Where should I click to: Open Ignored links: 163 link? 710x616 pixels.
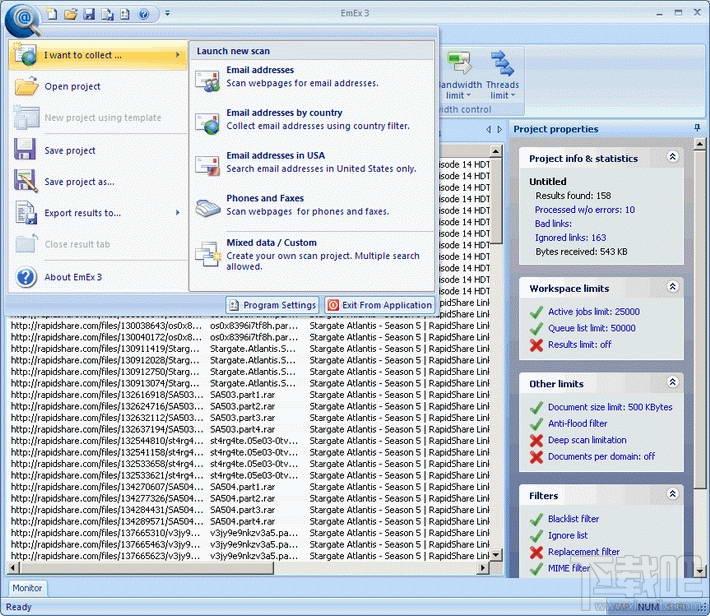point(570,237)
